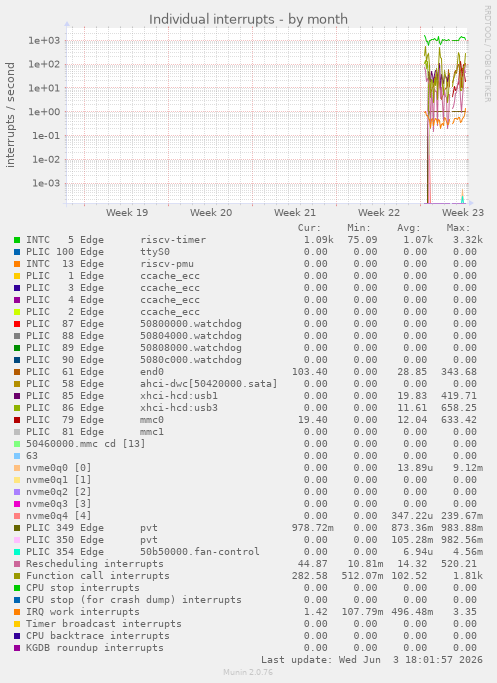Click the graph title Individual interrupts - by month

point(248,19)
